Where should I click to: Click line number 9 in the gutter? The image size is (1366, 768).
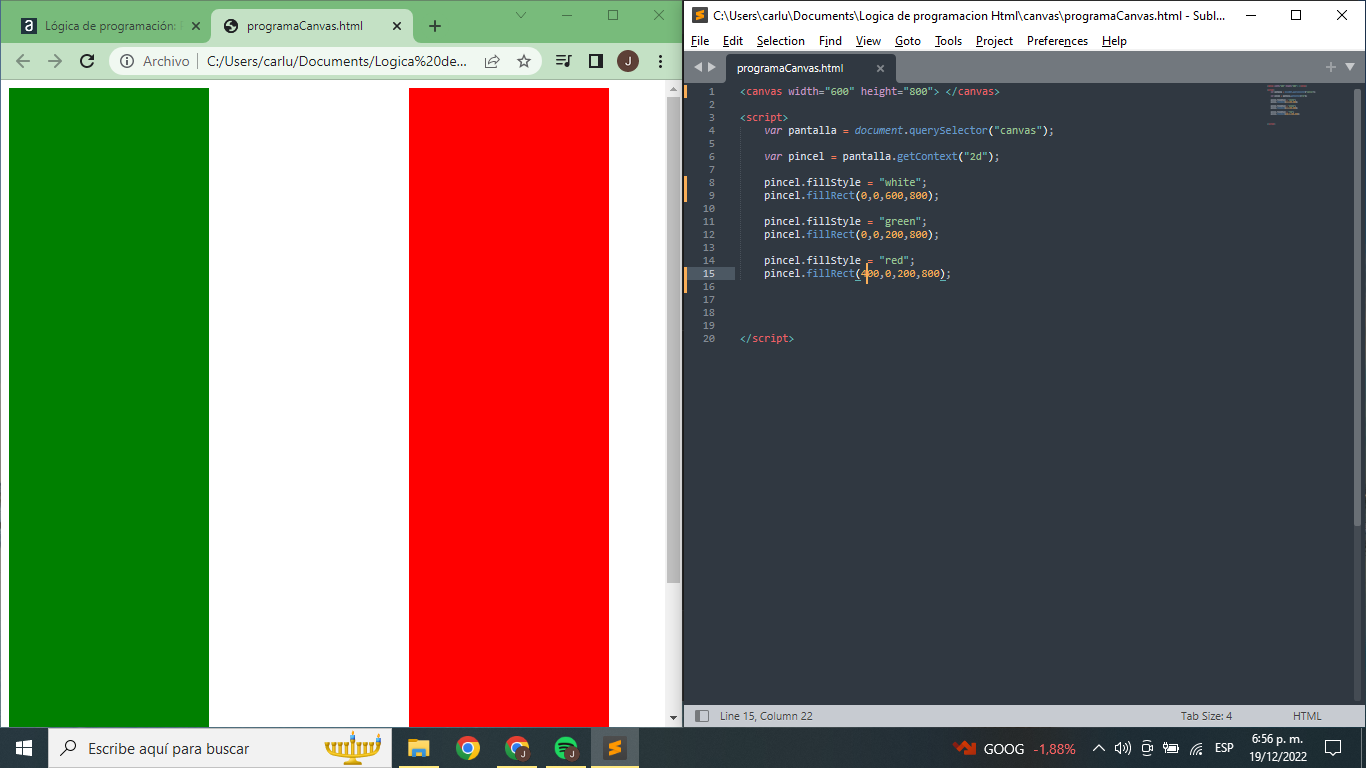pyautogui.click(x=710, y=196)
